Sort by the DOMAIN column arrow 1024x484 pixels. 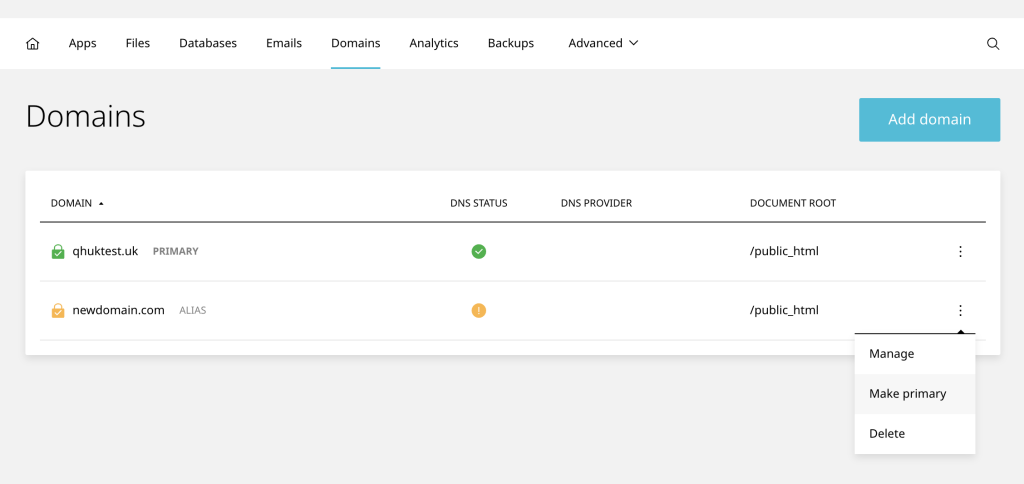click(x=101, y=203)
